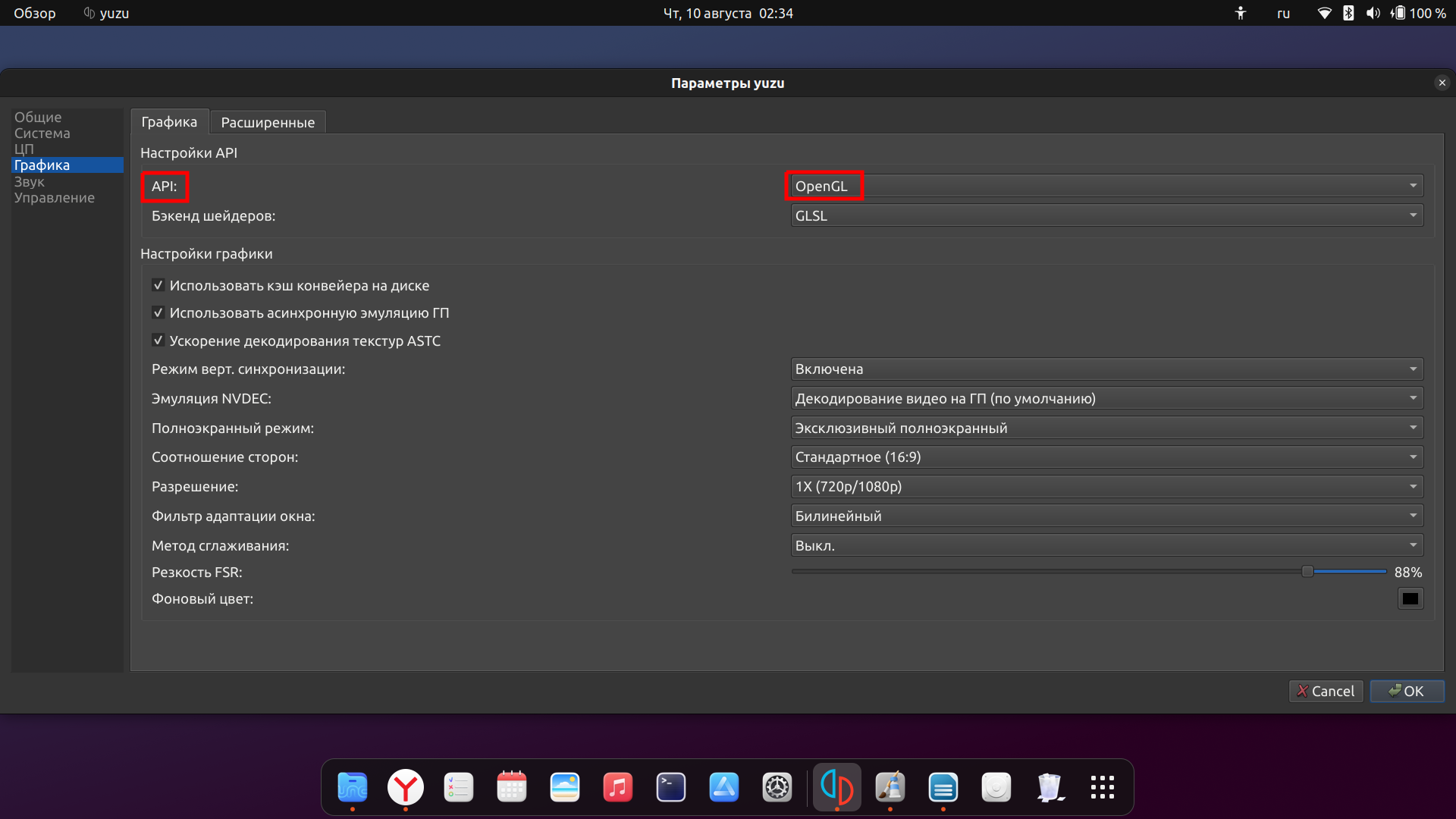This screenshot has width=1456, height=819.
Task: Open the text editor icon in dock
Action: pyautogui.click(x=943, y=787)
